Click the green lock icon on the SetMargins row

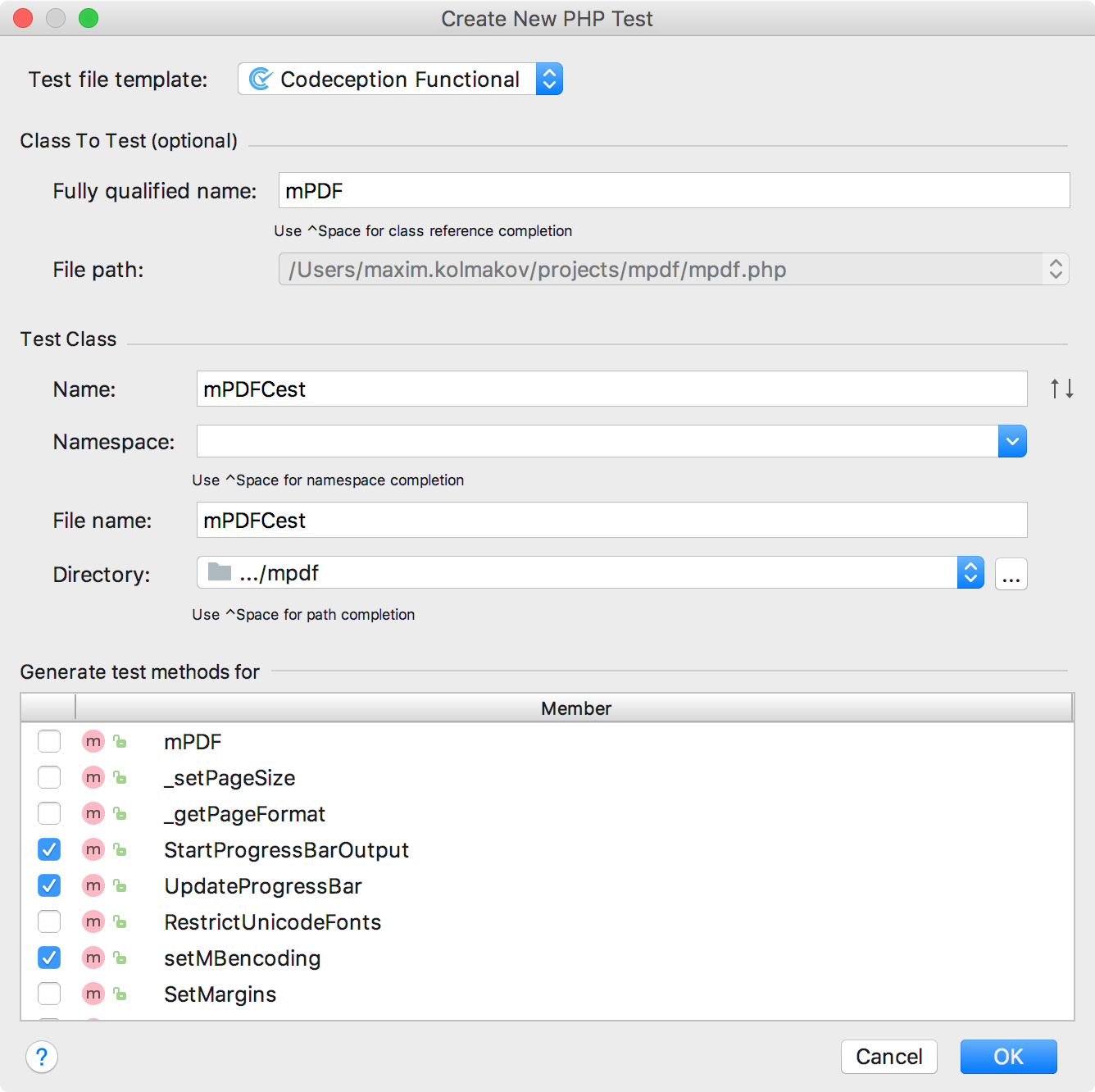coord(120,994)
